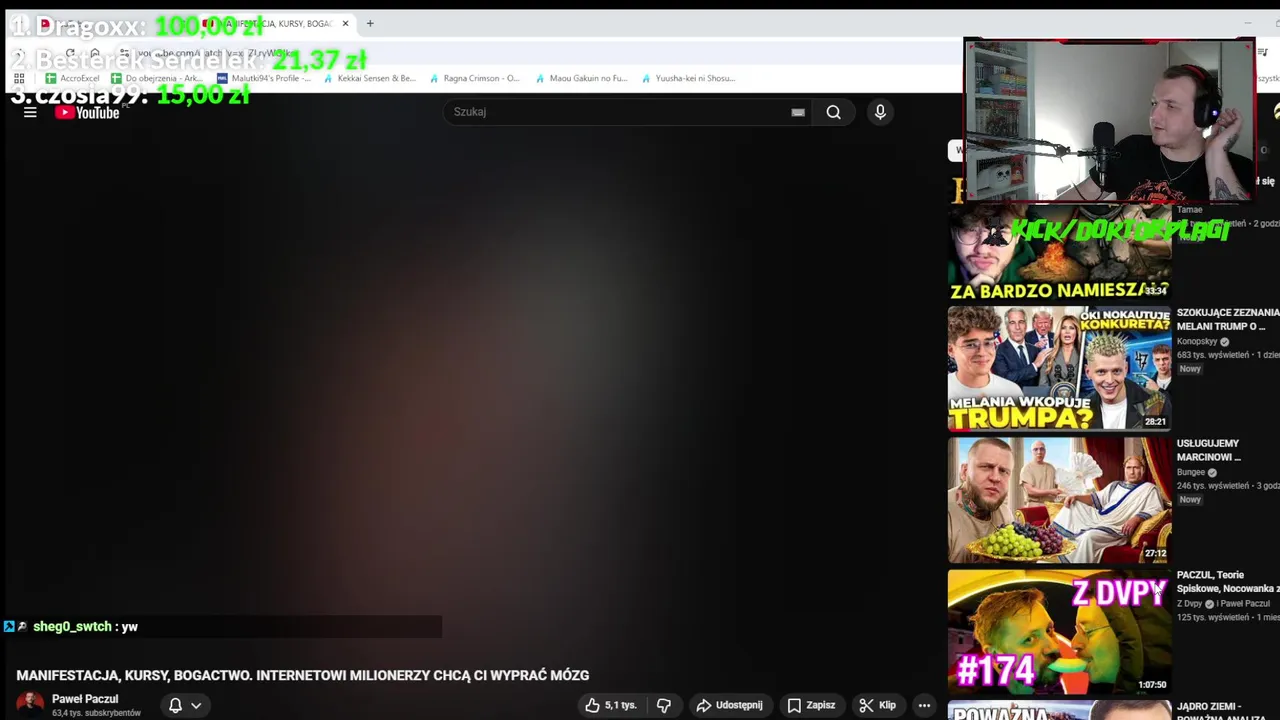Visit Z Dvpy i Paweł Paczul channel

click(x=1223, y=604)
